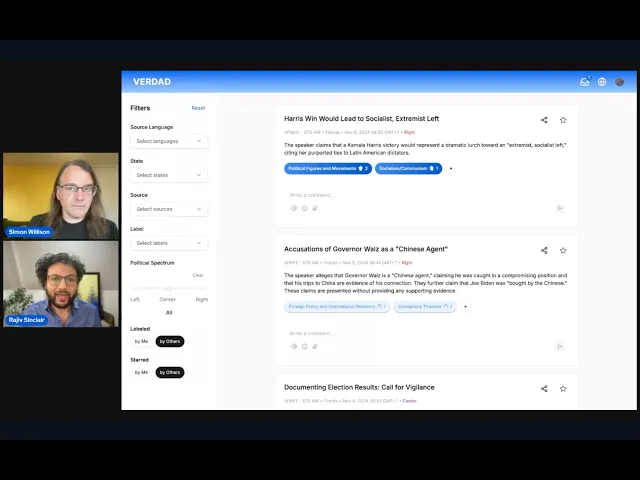The image size is (640, 480).
Task: Toggle Labeled by Me filter
Action: [141, 341]
